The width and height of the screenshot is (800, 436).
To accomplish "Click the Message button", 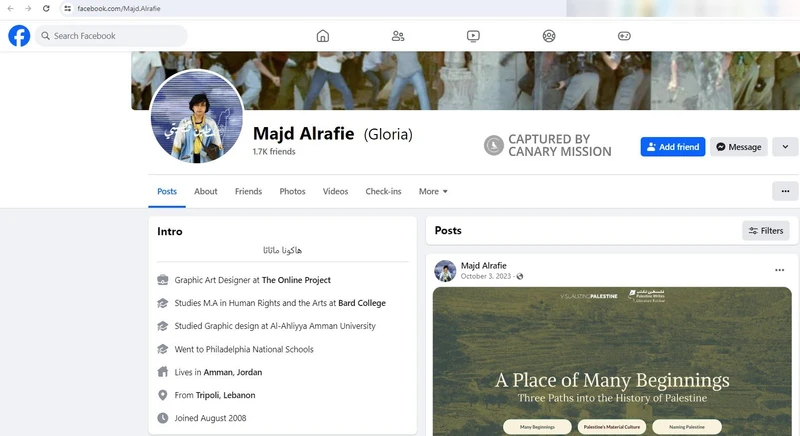I will click(x=739, y=147).
